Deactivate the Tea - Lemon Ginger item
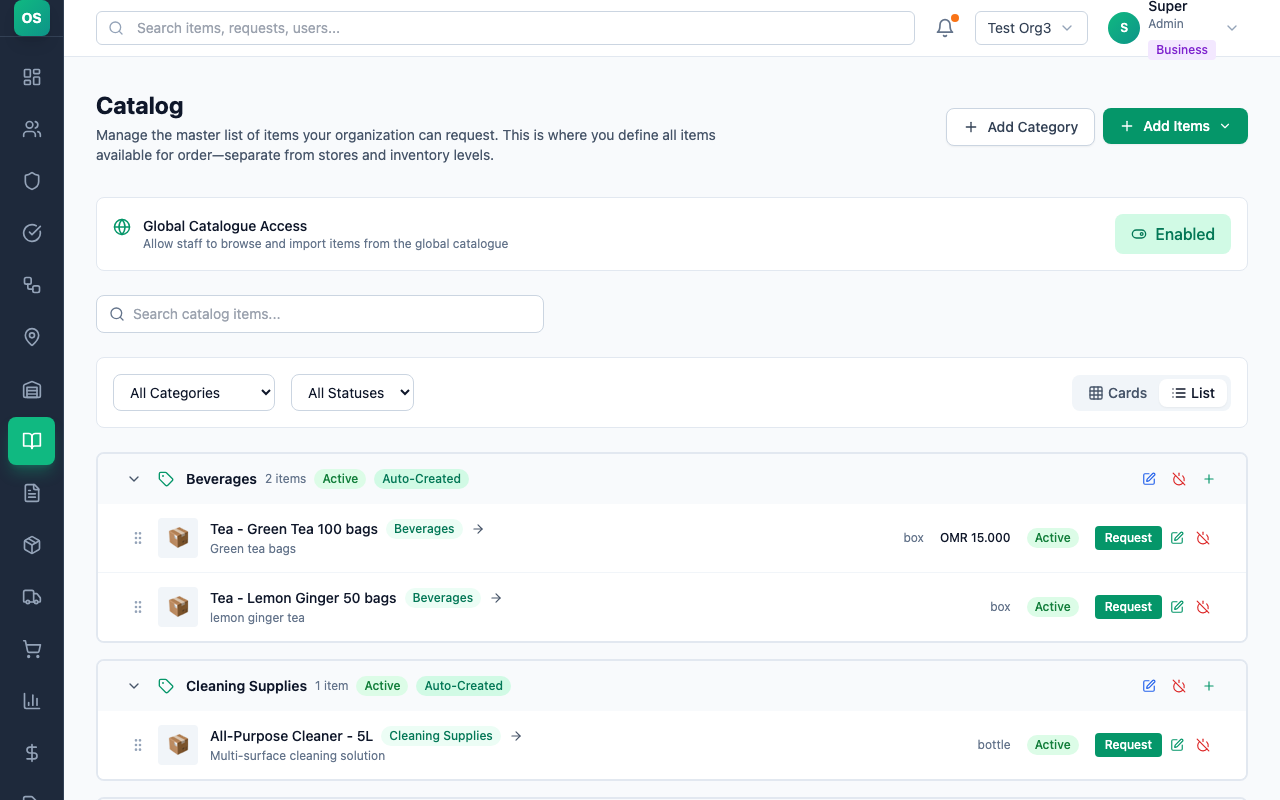The image size is (1280, 800). (1203, 607)
